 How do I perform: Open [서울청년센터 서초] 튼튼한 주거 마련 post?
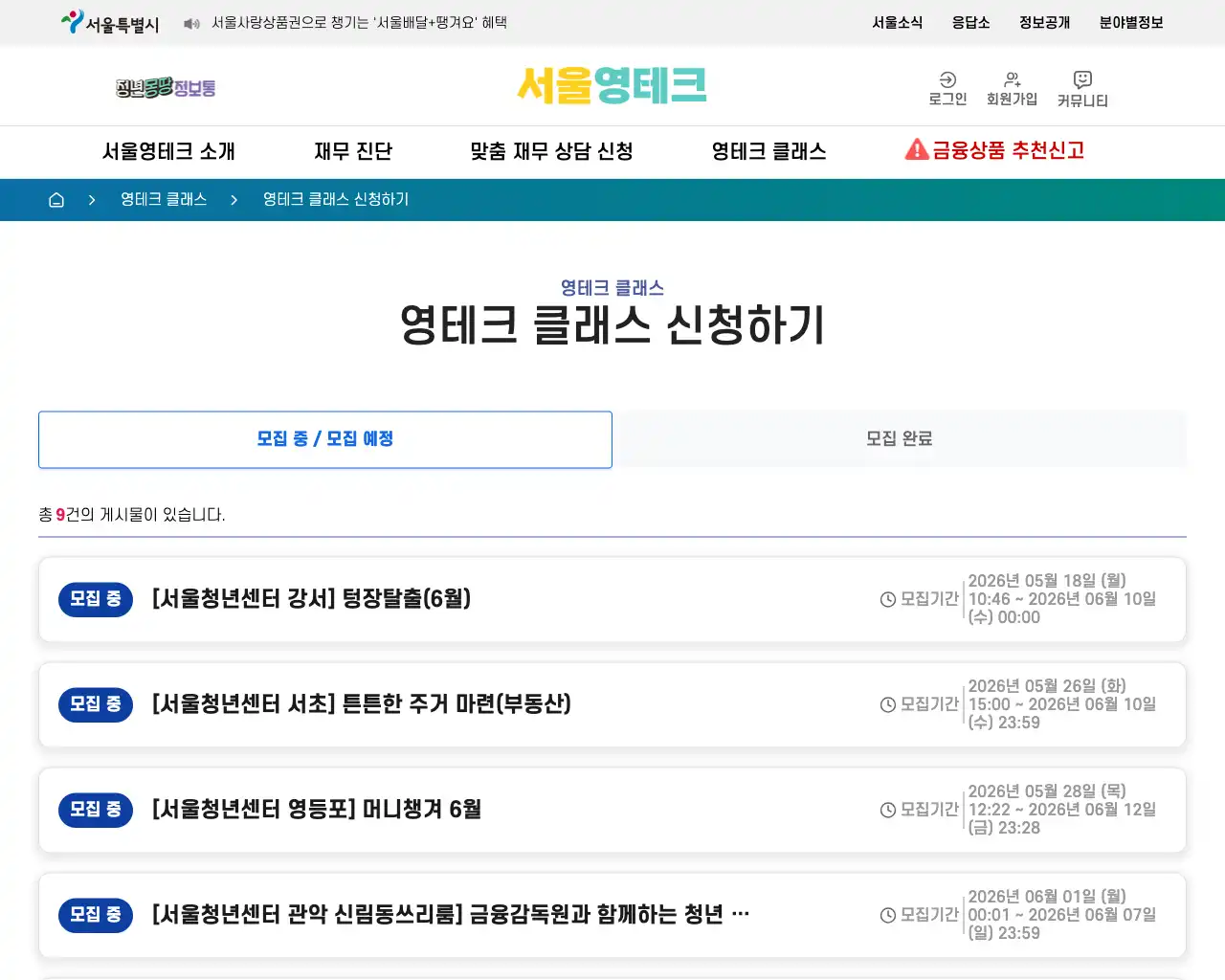point(362,704)
